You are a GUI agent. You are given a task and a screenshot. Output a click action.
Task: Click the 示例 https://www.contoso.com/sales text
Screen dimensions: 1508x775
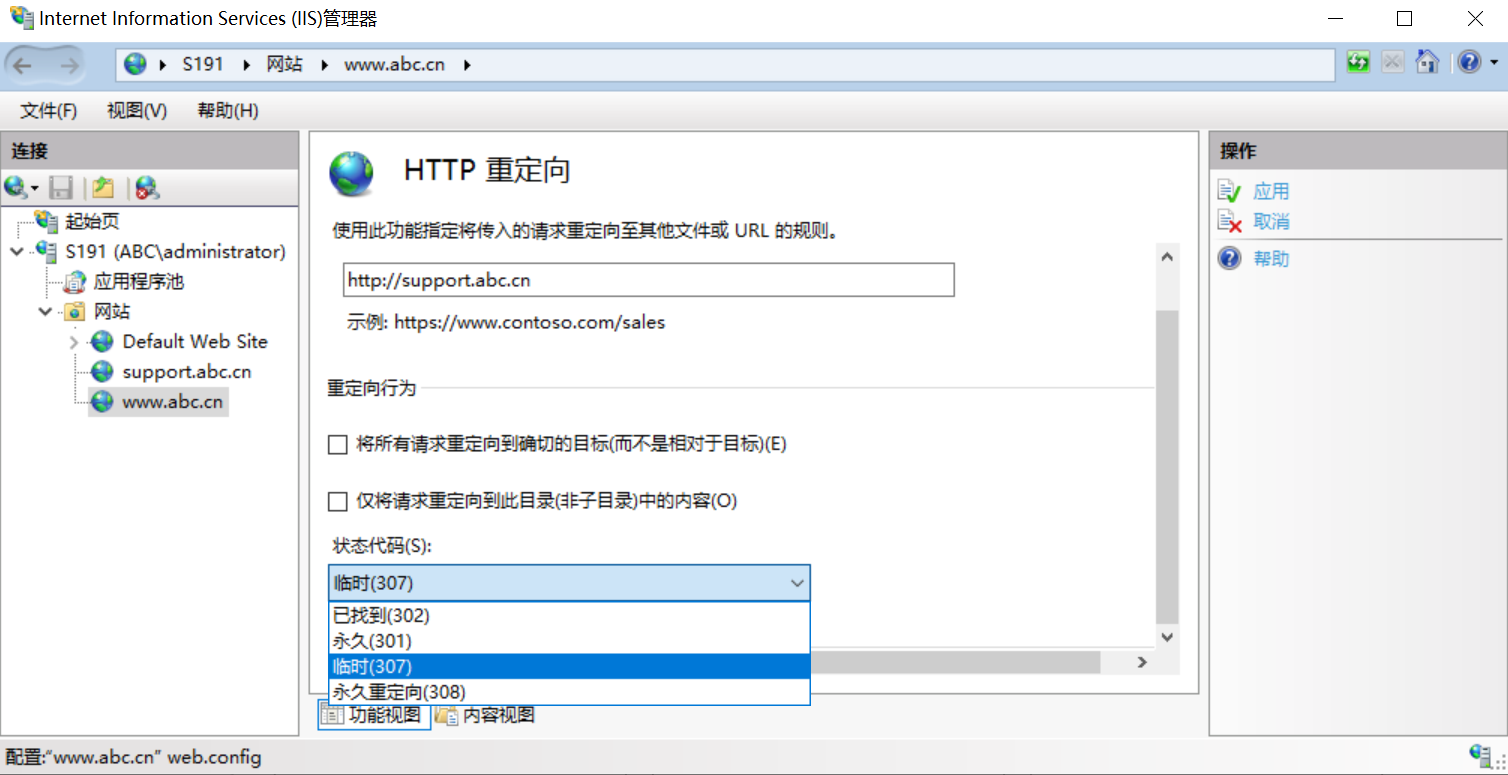coord(506,322)
